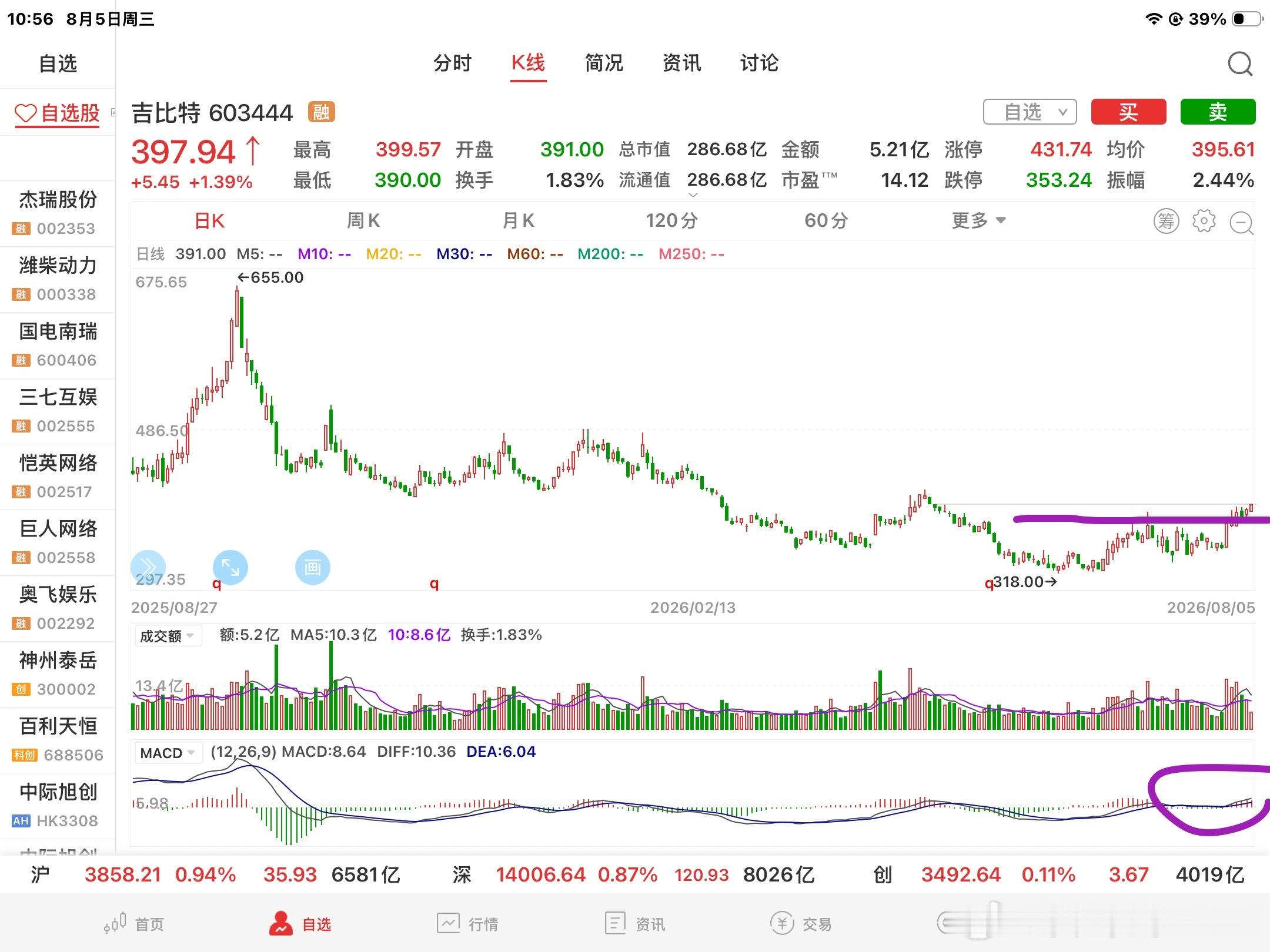Screen dimensions: 1270x952
Task: Tap the M10 moving average label
Action: 324,254
